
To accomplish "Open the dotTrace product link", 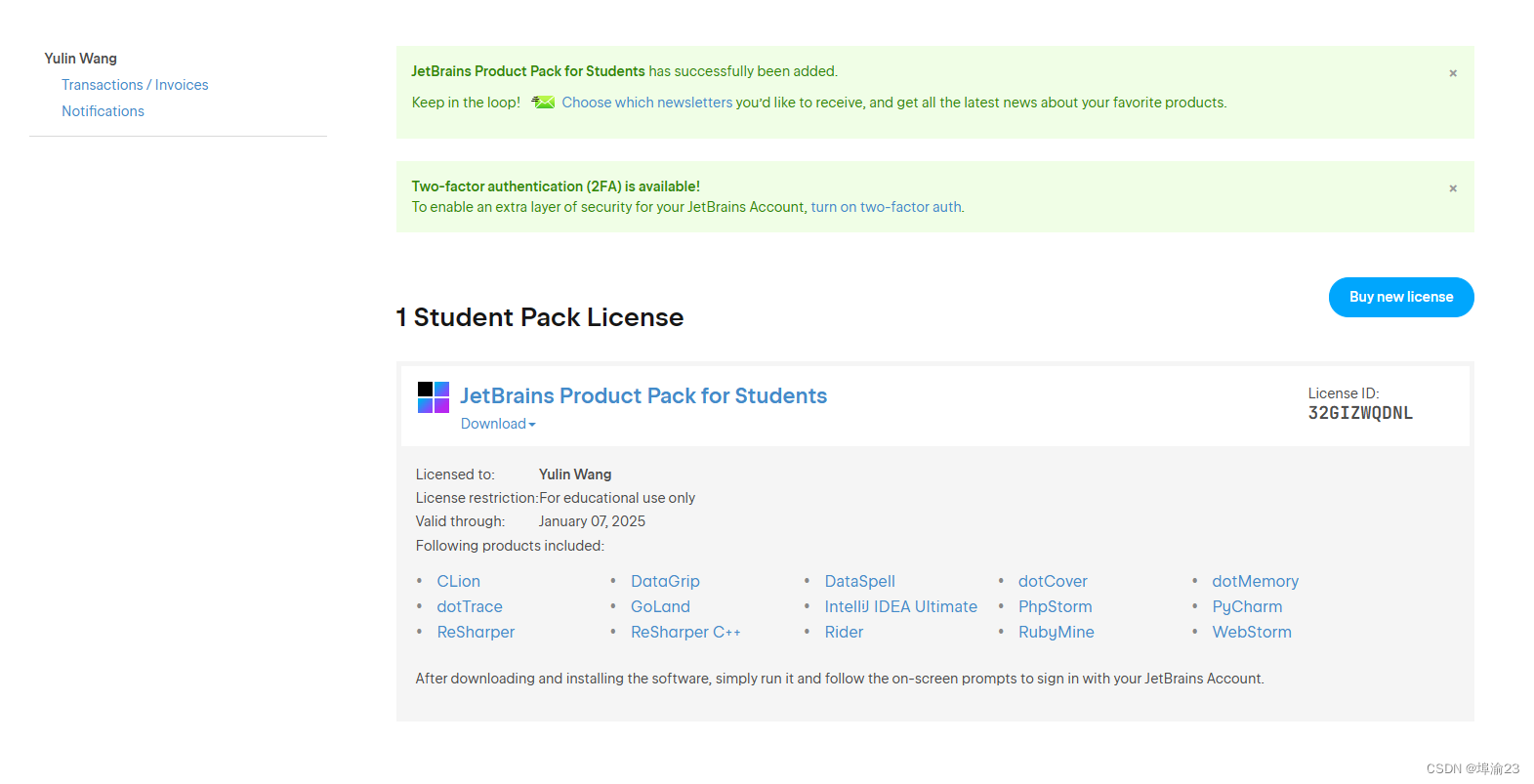I will [470, 606].
